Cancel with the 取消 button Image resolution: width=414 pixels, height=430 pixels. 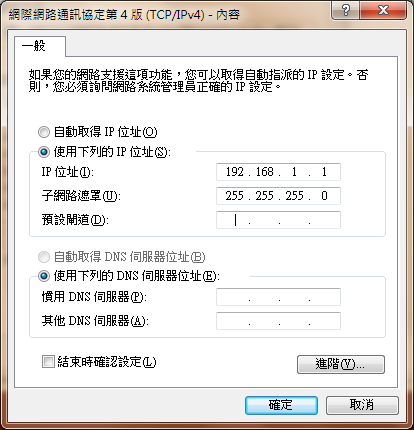(362, 405)
